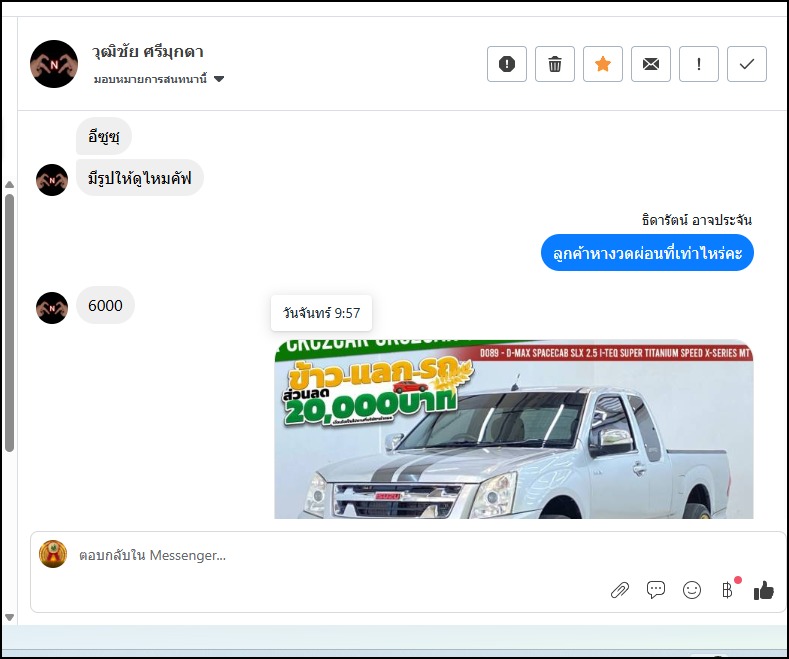Select the 6000 message bubble
Screen dimensions: 789x659
point(105,305)
